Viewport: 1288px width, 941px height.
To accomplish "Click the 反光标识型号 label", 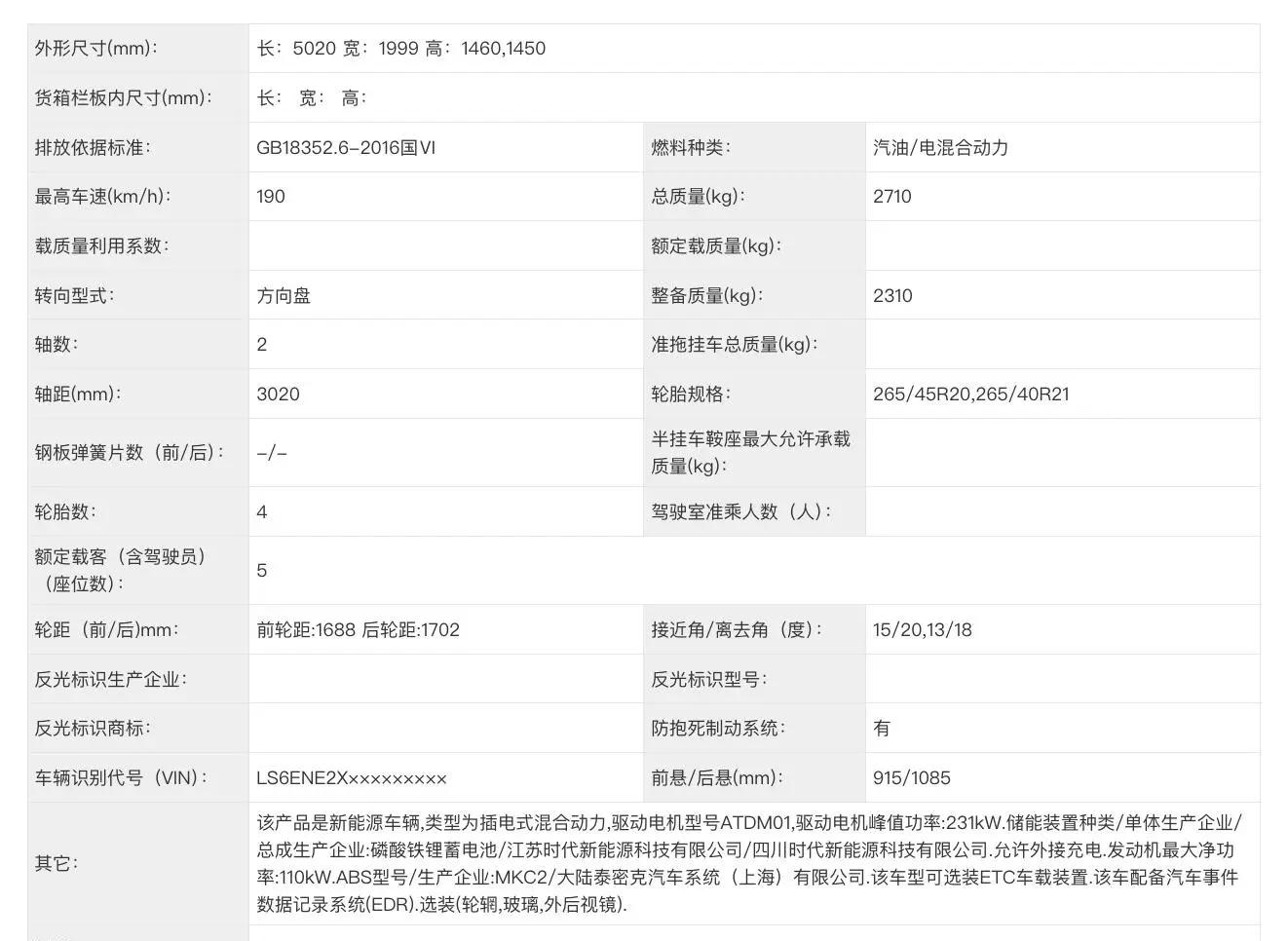I will coord(709,680).
